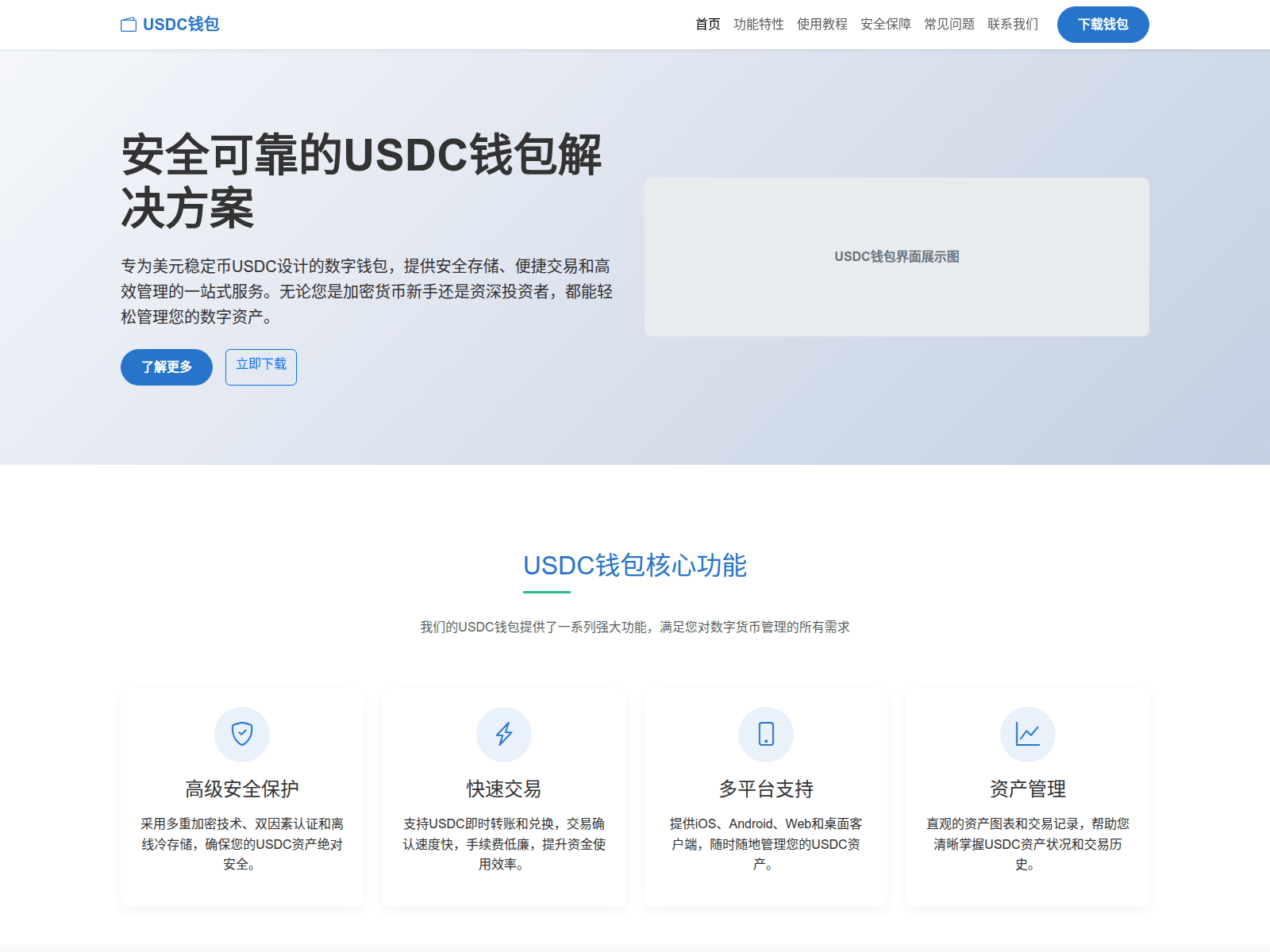The image size is (1270, 952).
Task: Select the 高级安全保护 feature card
Action: (x=241, y=796)
